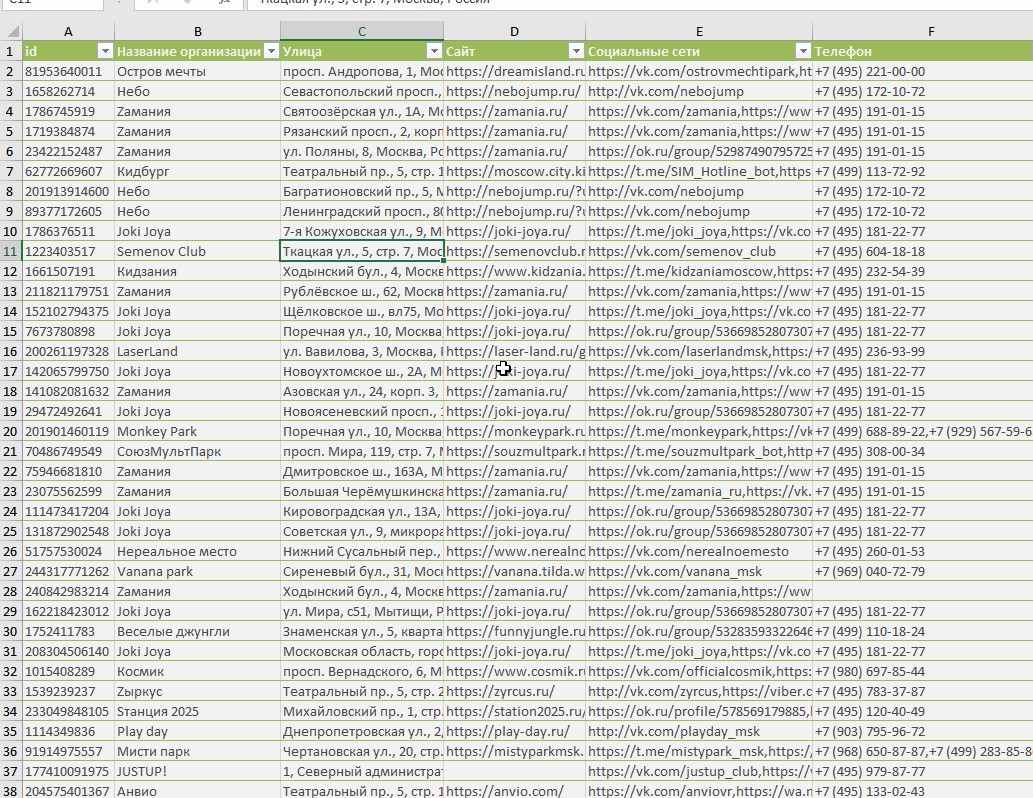Click https://vk.com/semenov_club cell
This screenshot has height=798, width=1033.
point(699,252)
